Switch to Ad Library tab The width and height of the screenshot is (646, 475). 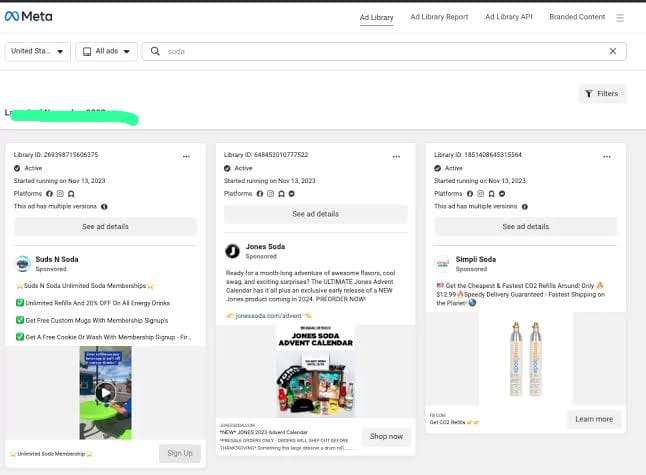pyautogui.click(x=377, y=17)
